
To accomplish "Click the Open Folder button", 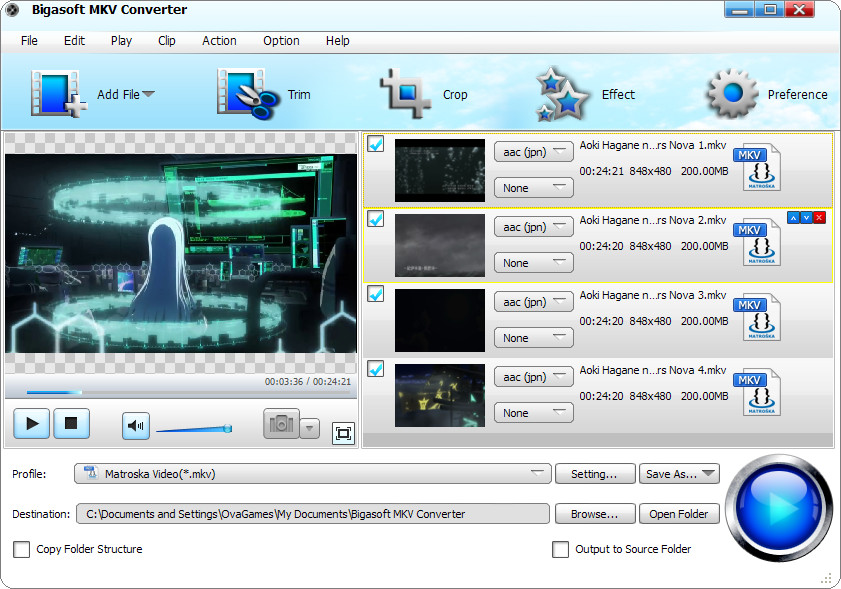I will click(679, 514).
